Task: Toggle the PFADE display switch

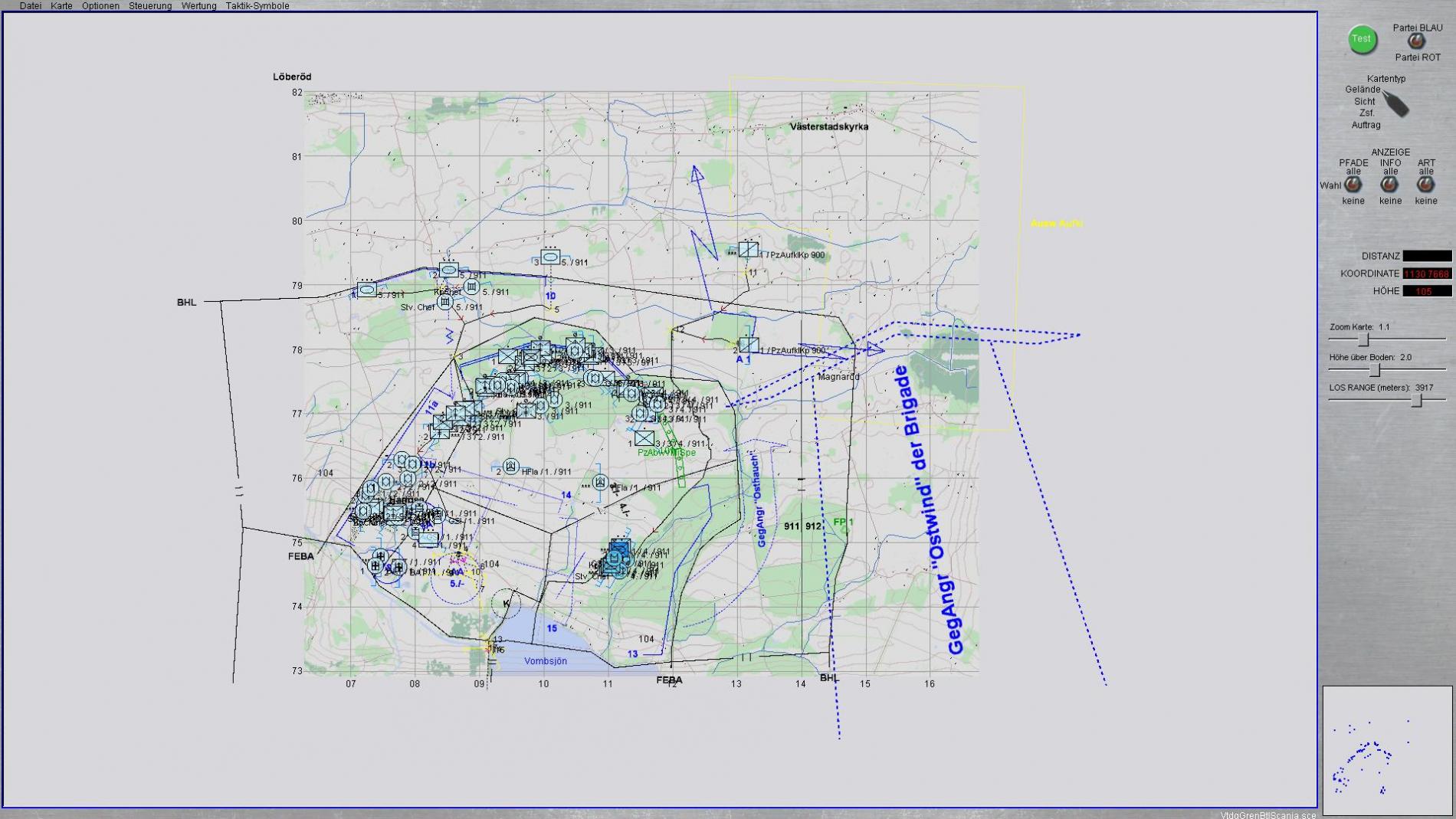Action: [x=1353, y=185]
